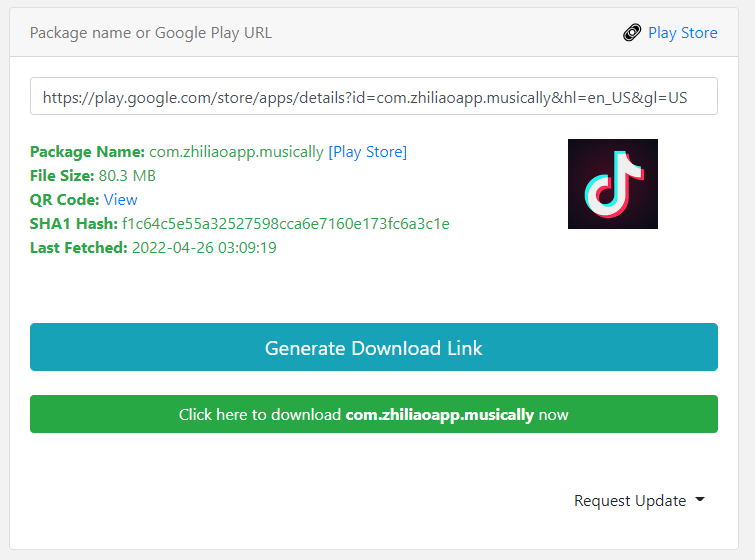Click the 'Package name or Google Play URL' heading

coord(150,33)
